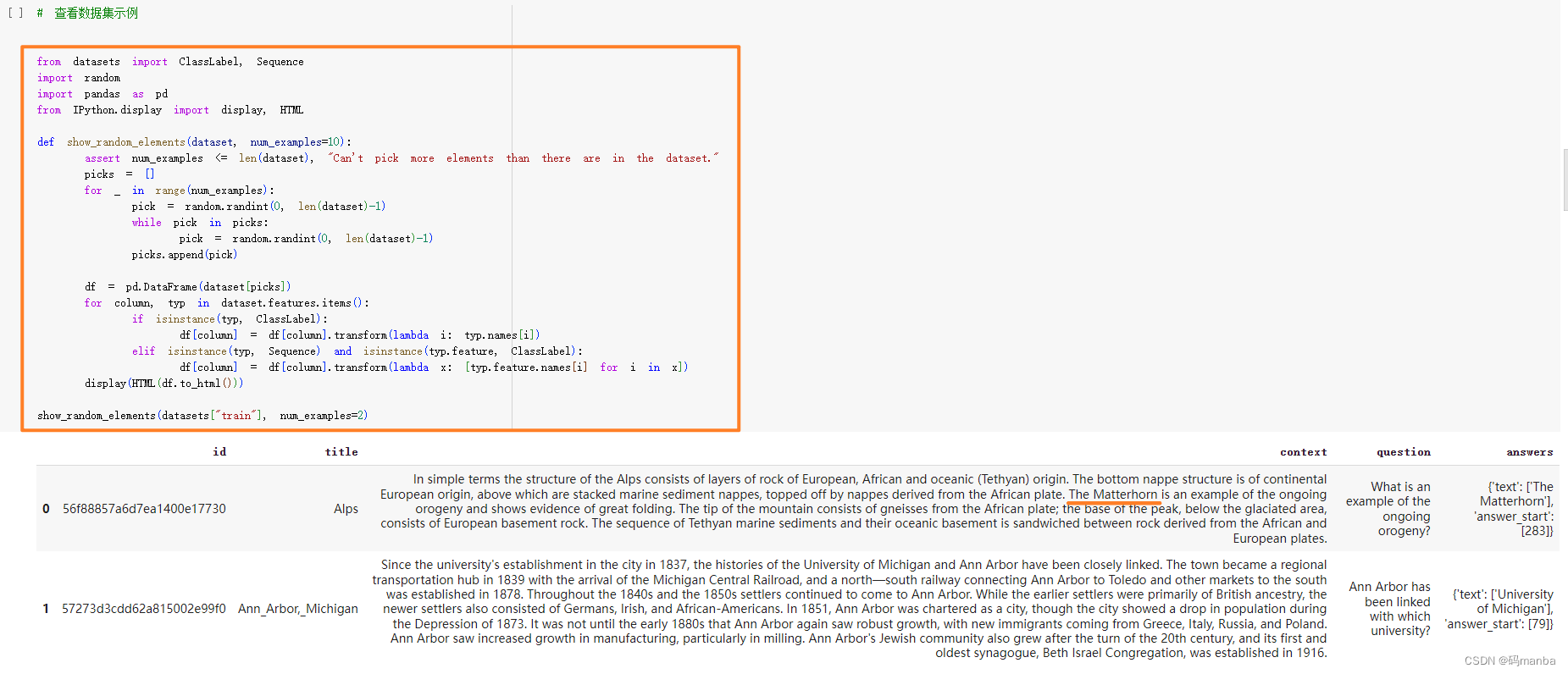Click the 'question' column header
1568x674 pixels.
(x=1403, y=452)
